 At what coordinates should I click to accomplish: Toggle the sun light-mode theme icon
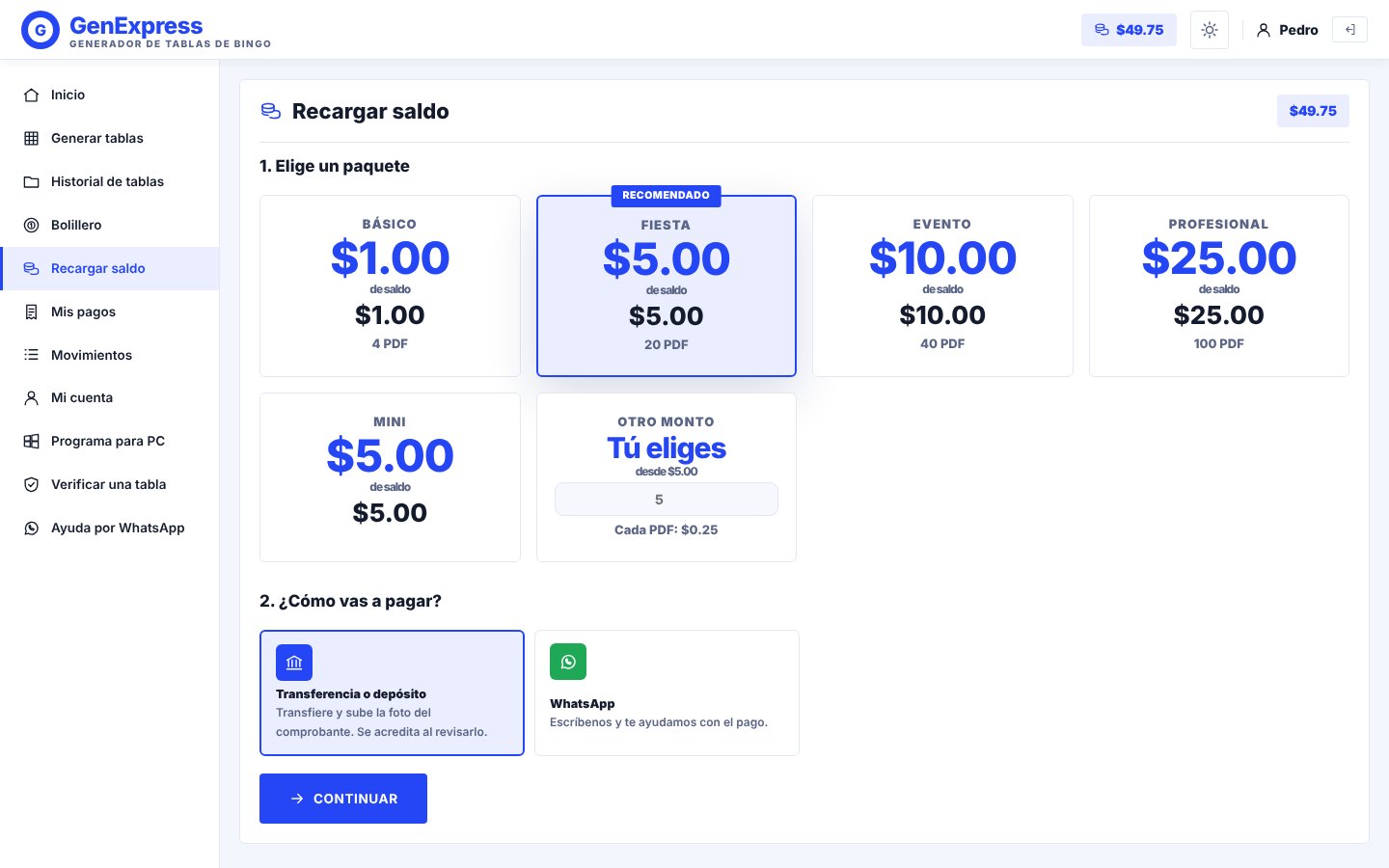point(1210,30)
